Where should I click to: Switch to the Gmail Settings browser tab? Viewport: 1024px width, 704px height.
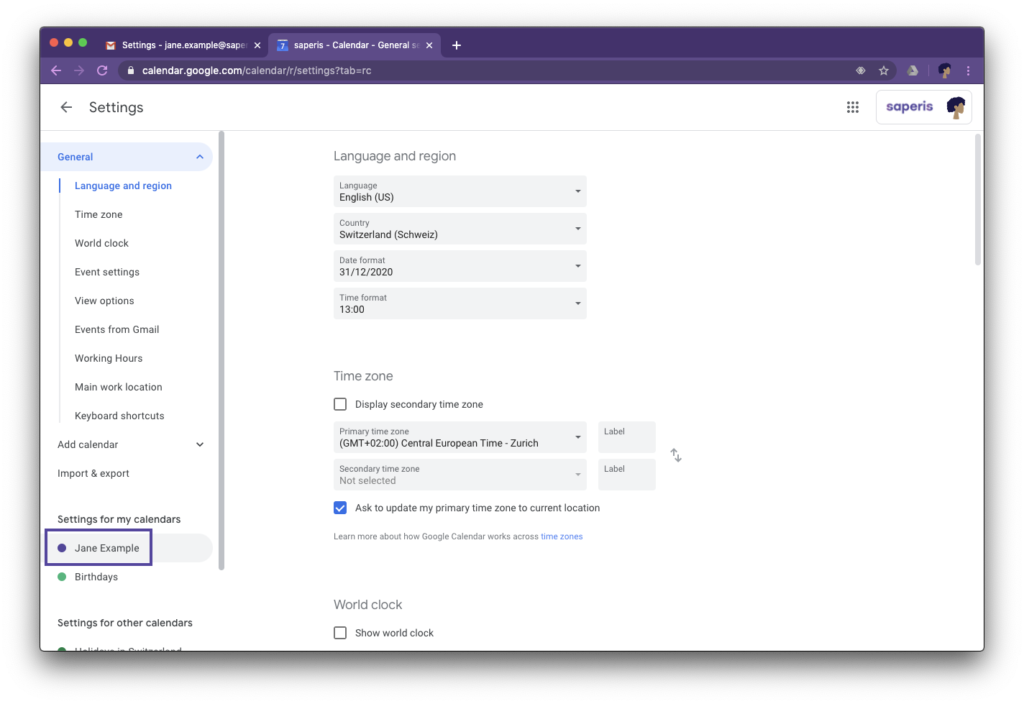[180, 45]
